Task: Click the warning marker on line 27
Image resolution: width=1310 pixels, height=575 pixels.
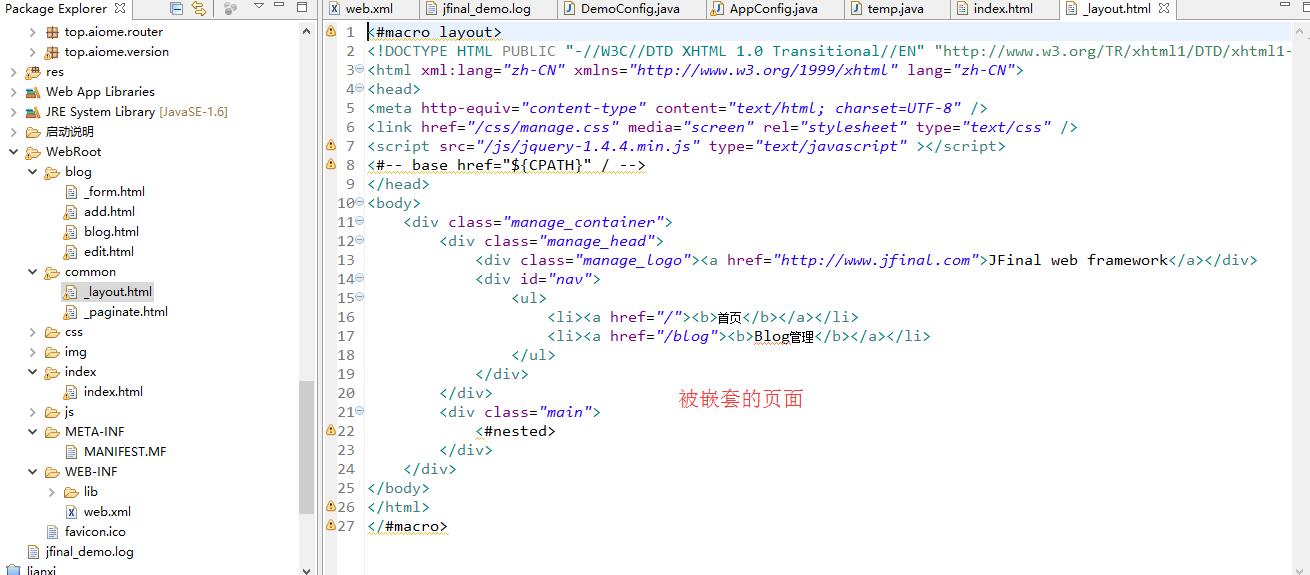Action: coord(331,526)
